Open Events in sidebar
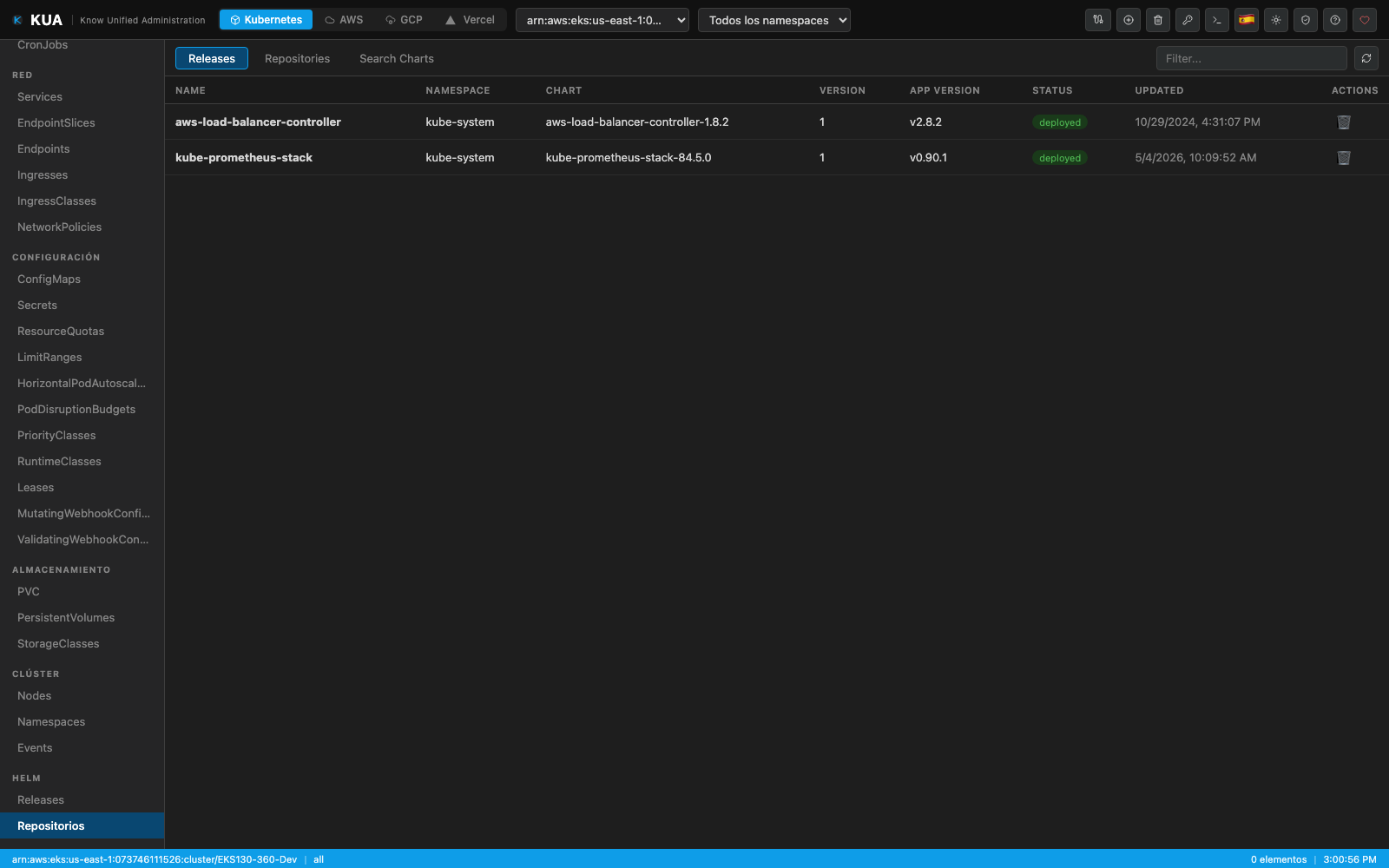 (82, 748)
